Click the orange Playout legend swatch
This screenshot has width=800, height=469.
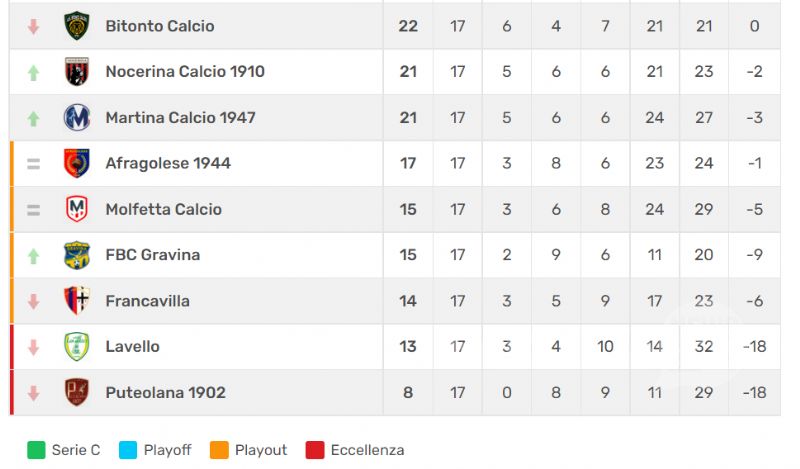tap(219, 450)
